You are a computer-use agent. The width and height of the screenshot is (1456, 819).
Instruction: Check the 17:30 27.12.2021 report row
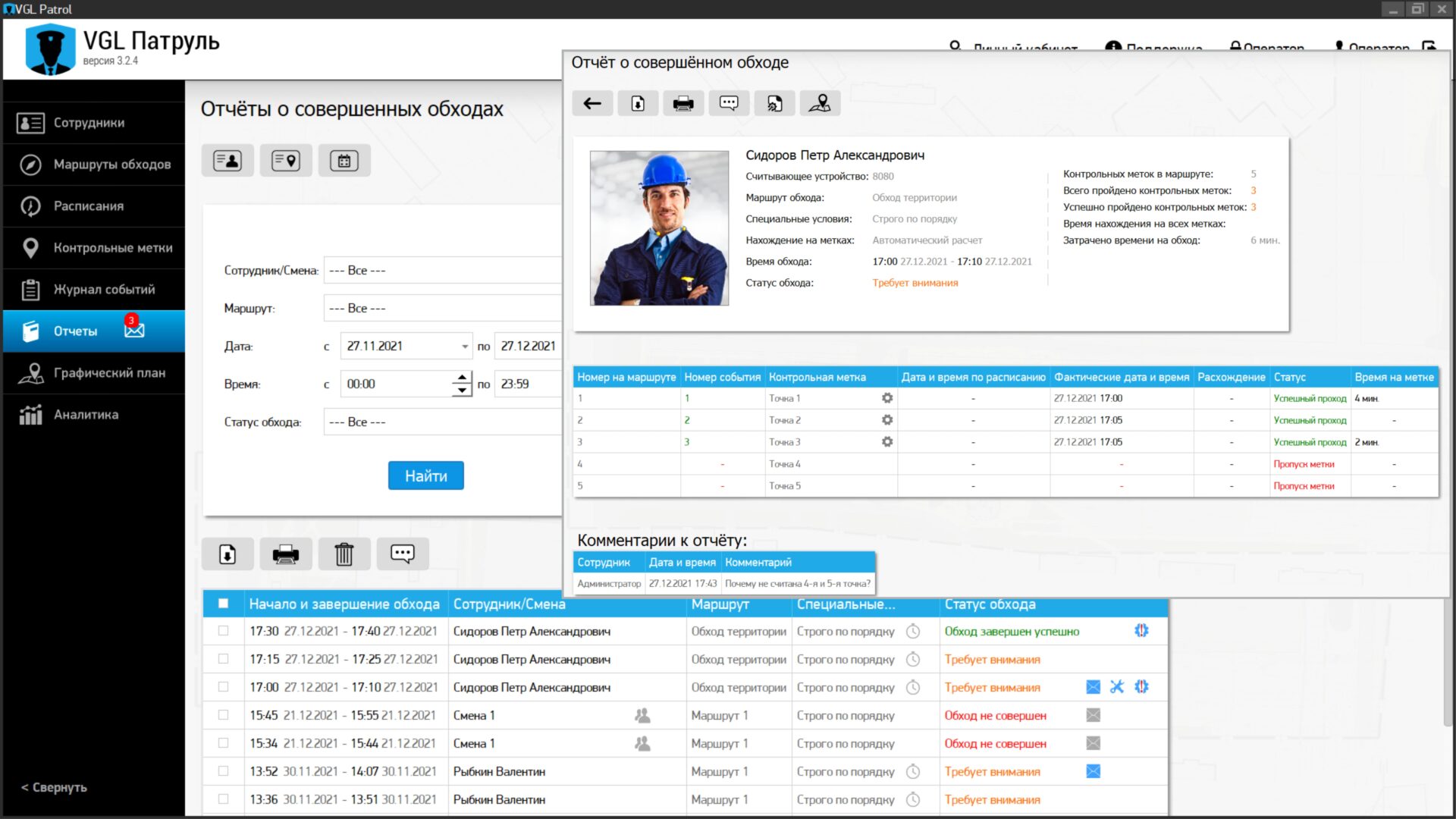tap(223, 631)
